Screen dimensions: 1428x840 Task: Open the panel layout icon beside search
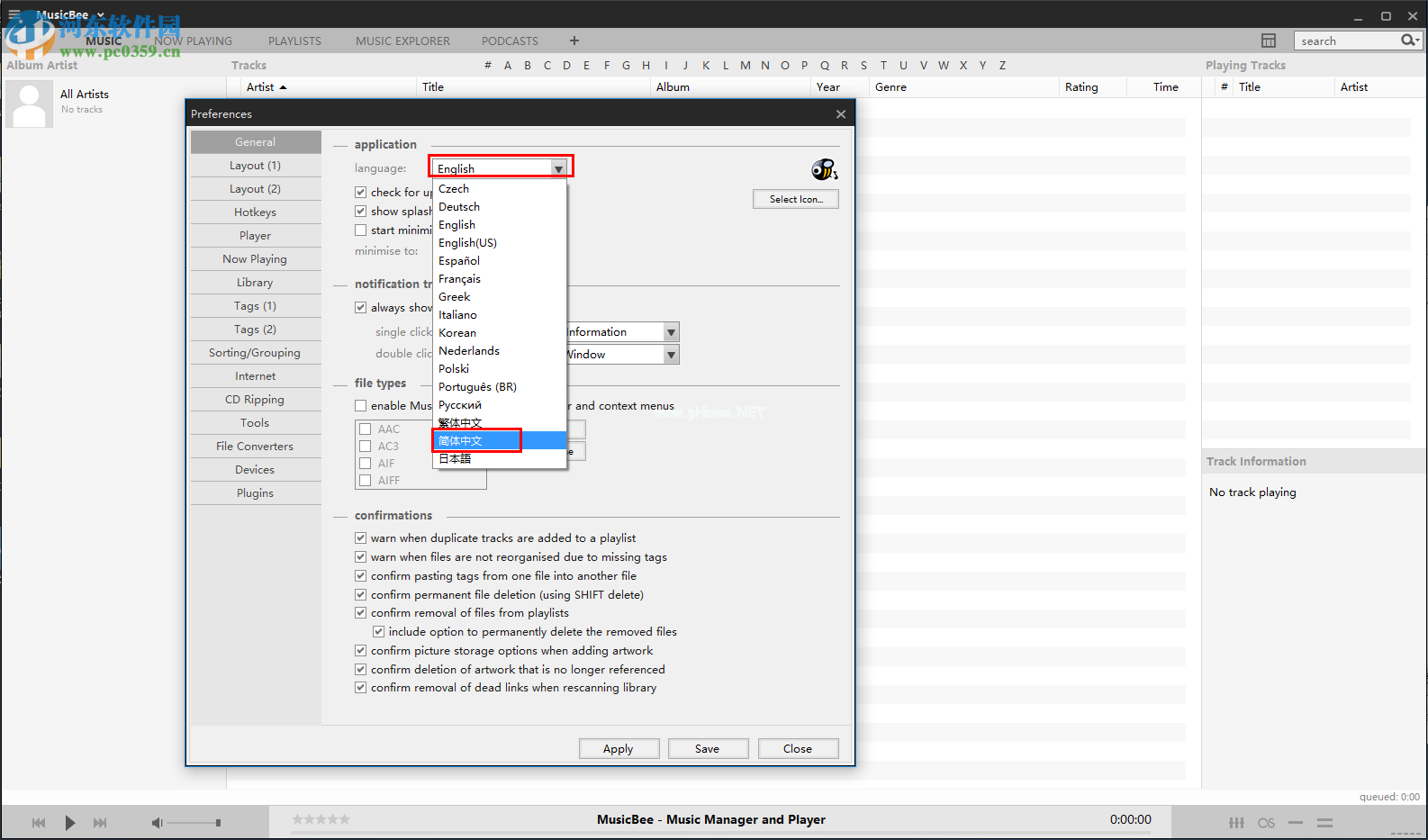[x=1269, y=41]
